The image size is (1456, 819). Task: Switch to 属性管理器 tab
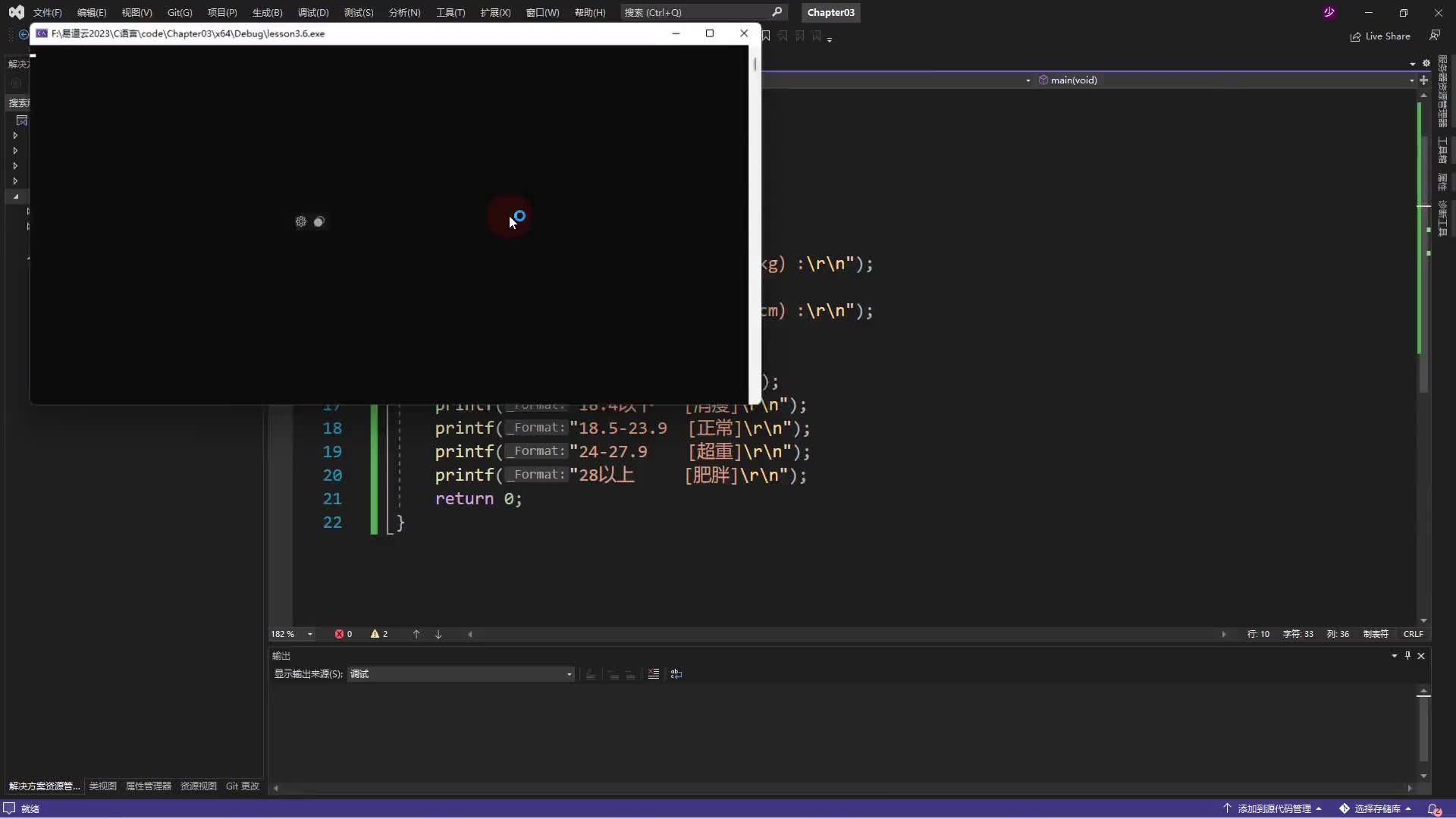pos(148,786)
